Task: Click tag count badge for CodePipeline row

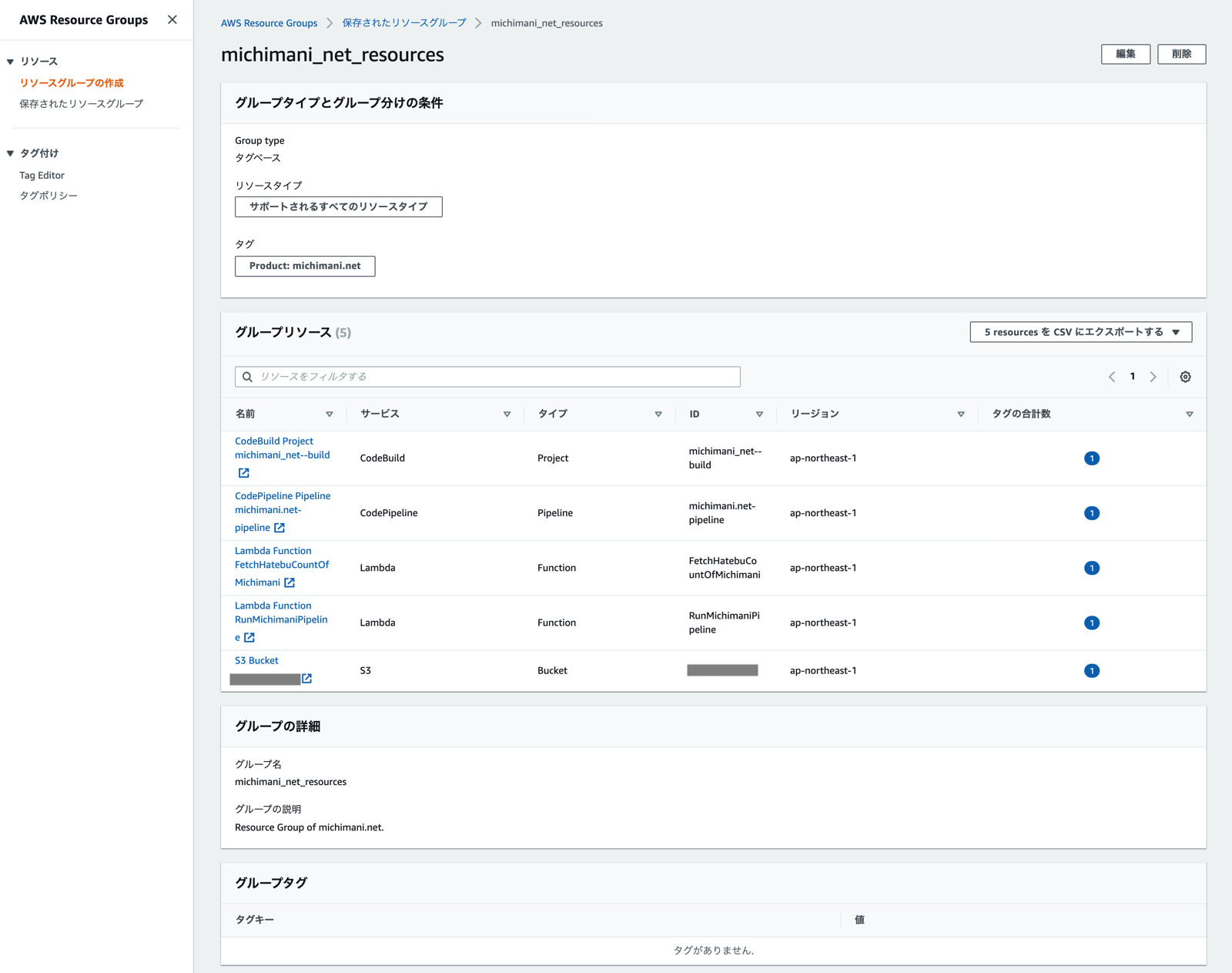Action: coord(1091,513)
